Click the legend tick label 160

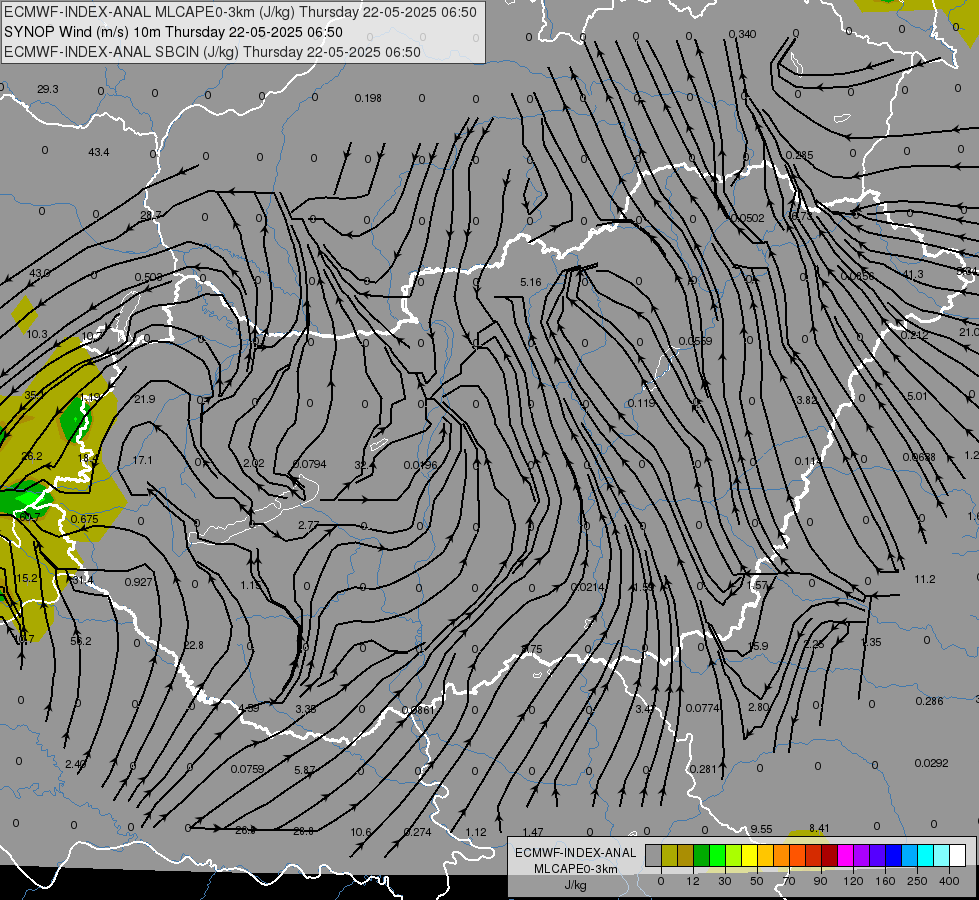[x=885, y=881]
